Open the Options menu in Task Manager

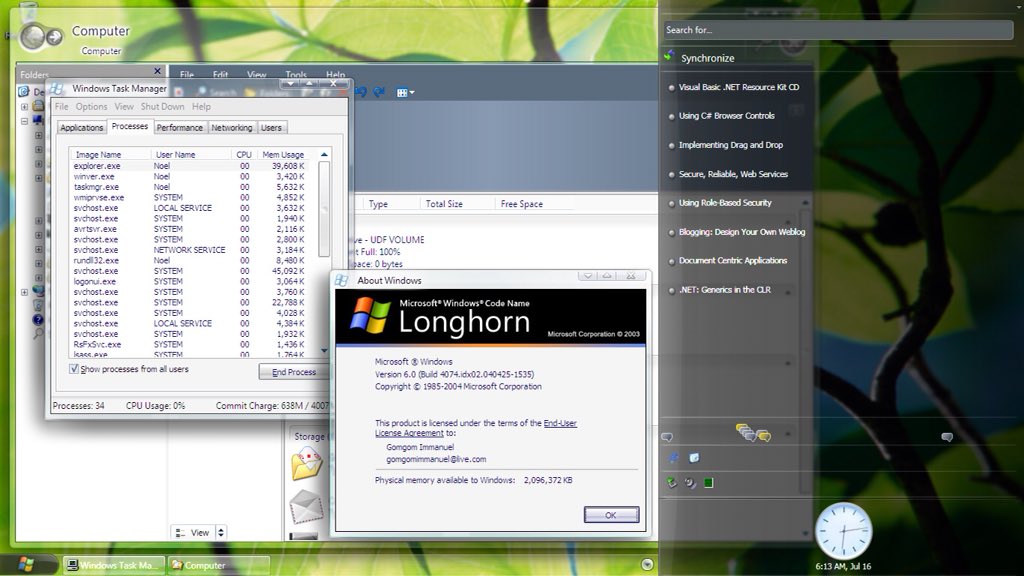91,106
